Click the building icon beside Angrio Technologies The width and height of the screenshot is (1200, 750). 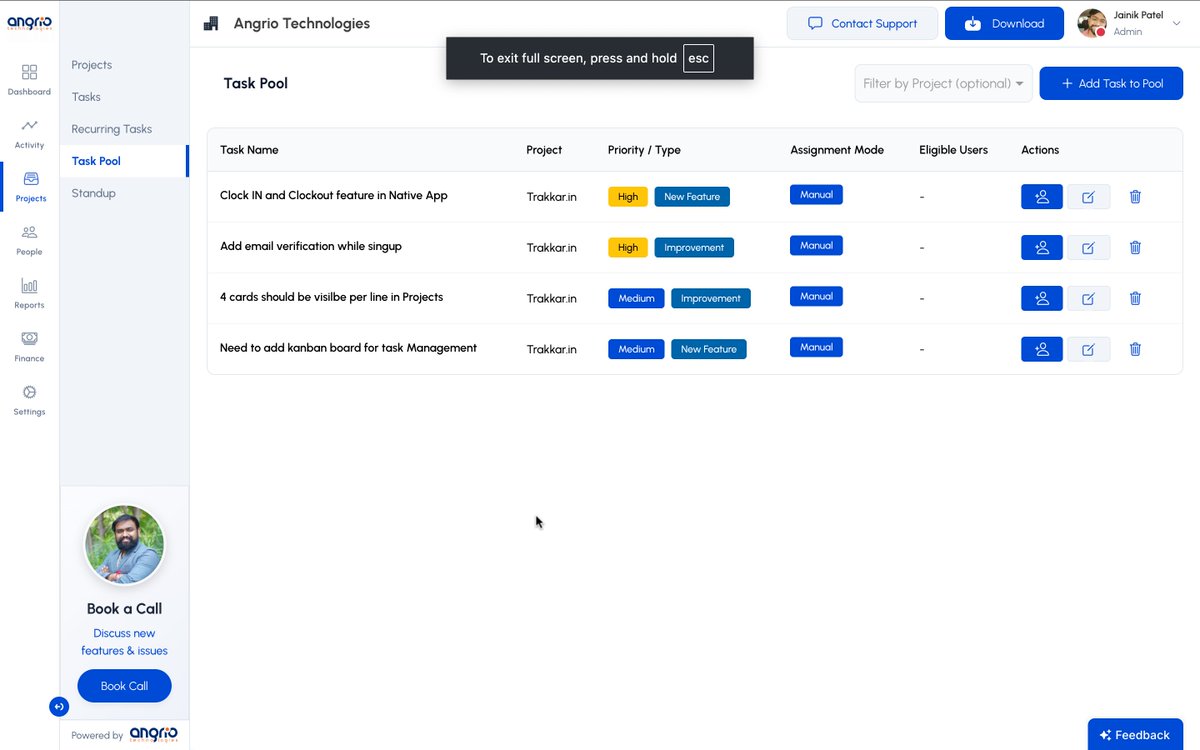point(210,24)
